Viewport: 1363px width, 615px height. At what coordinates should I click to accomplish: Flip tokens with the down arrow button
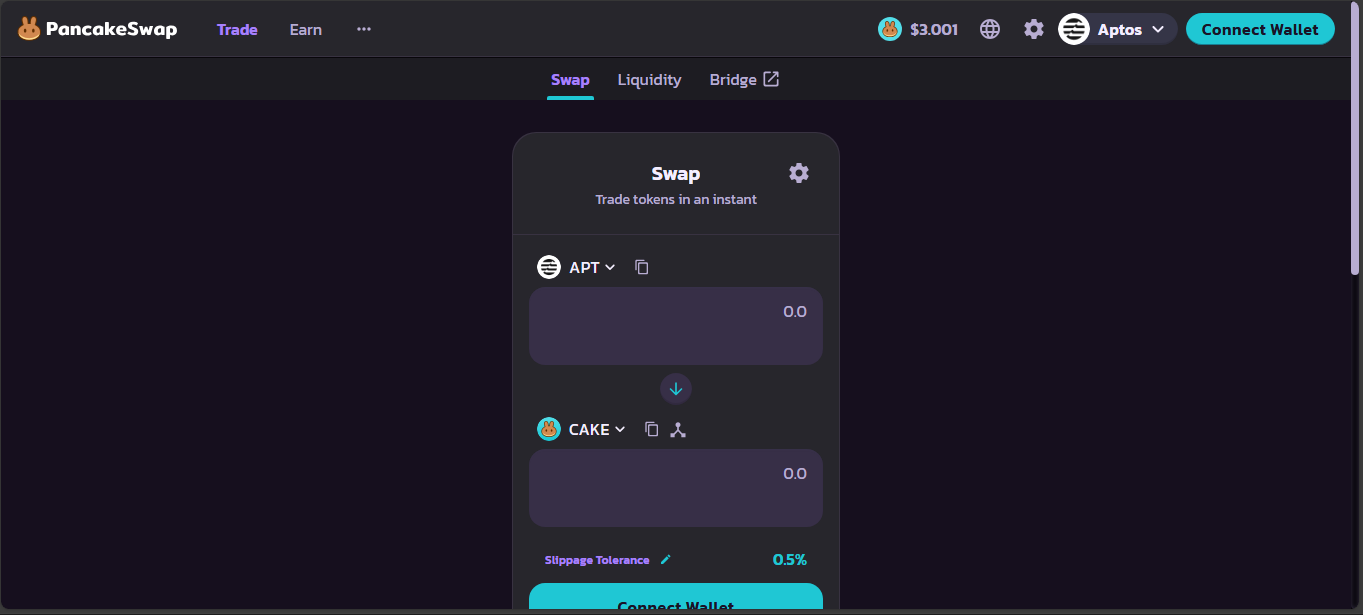[x=676, y=389]
